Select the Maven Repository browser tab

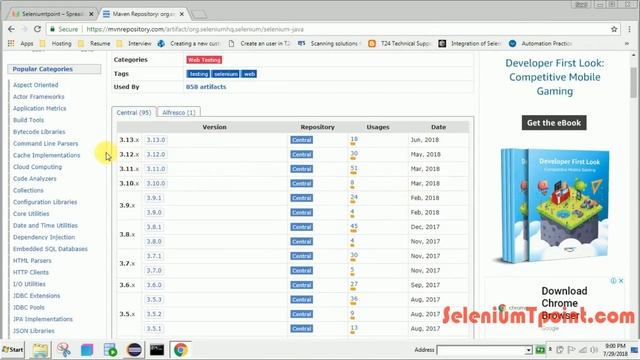coord(143,14)
